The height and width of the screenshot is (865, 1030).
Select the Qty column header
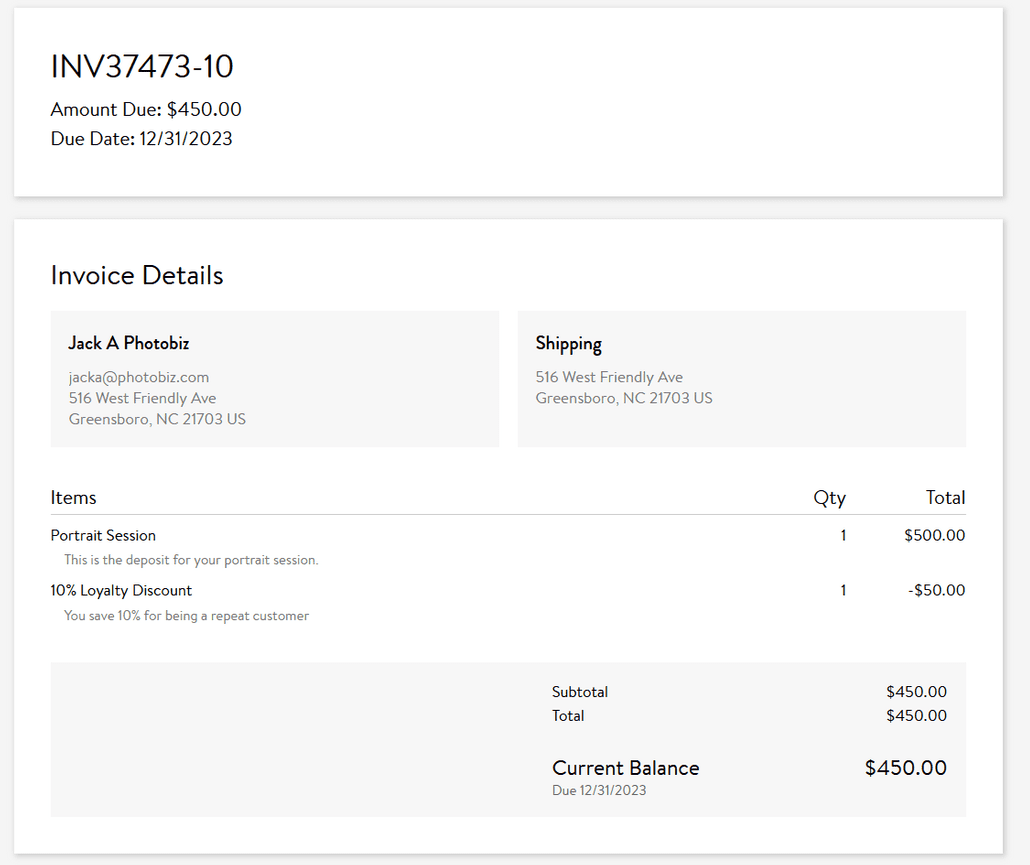[x=829, y=497]
